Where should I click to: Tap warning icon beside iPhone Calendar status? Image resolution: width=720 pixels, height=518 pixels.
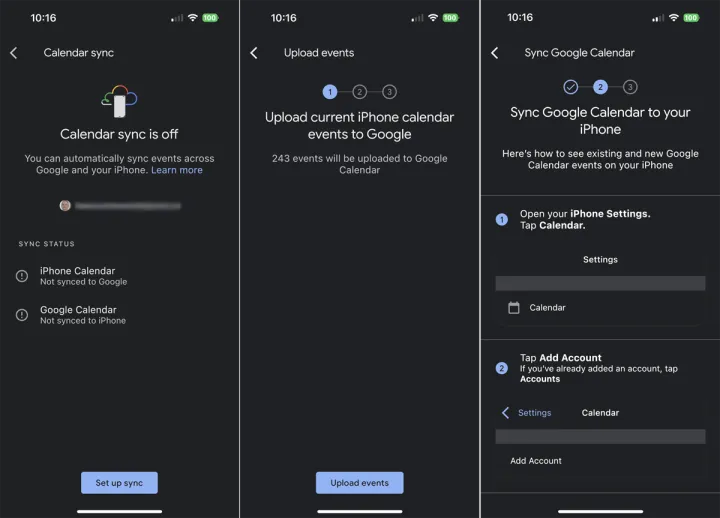pyautogui.click(x=22, y=276)
